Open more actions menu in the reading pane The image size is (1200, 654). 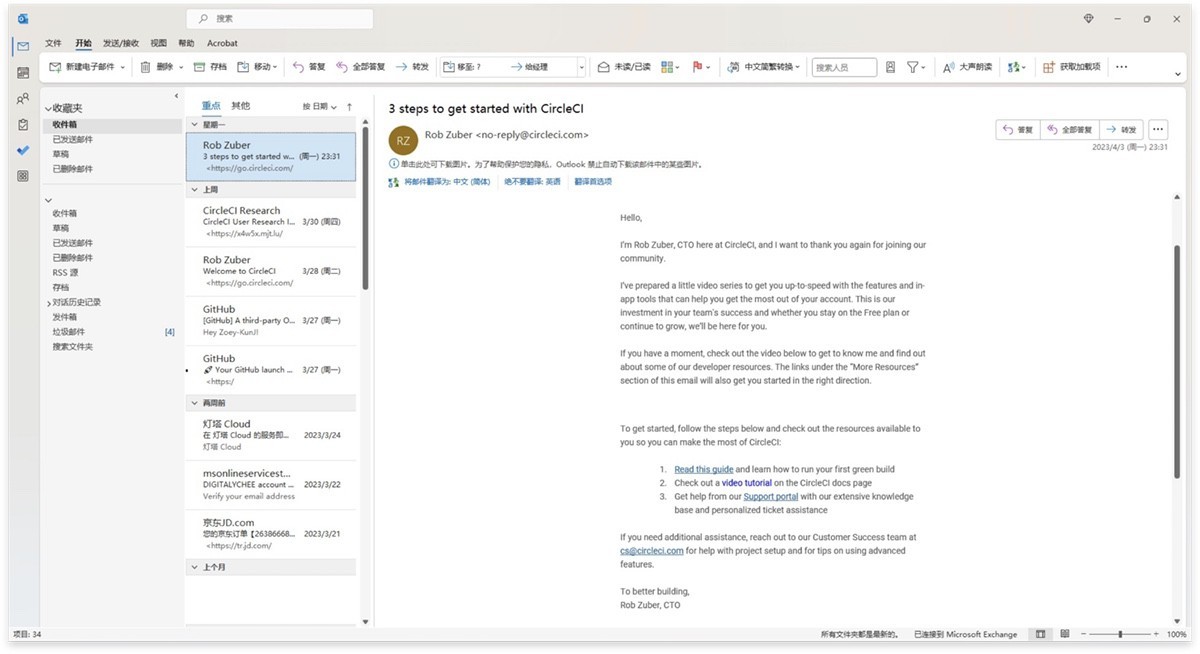(x=1158, y=130)
